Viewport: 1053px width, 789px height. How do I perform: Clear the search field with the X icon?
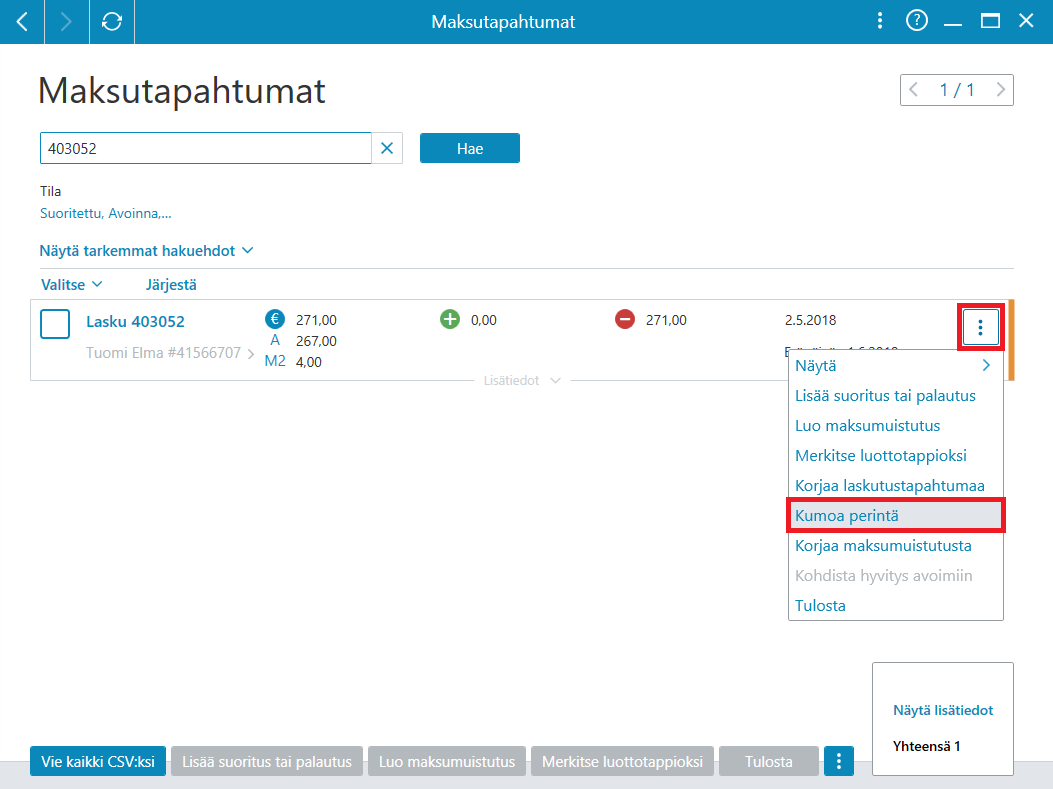pos(387,148)
